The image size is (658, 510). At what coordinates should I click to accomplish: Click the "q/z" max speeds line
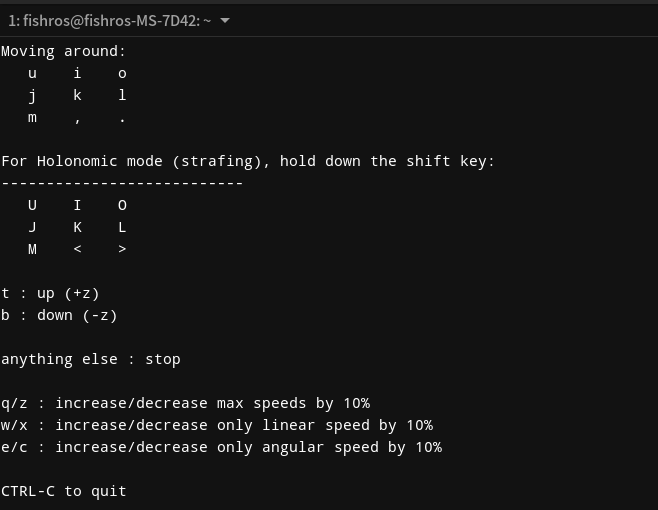185,403
